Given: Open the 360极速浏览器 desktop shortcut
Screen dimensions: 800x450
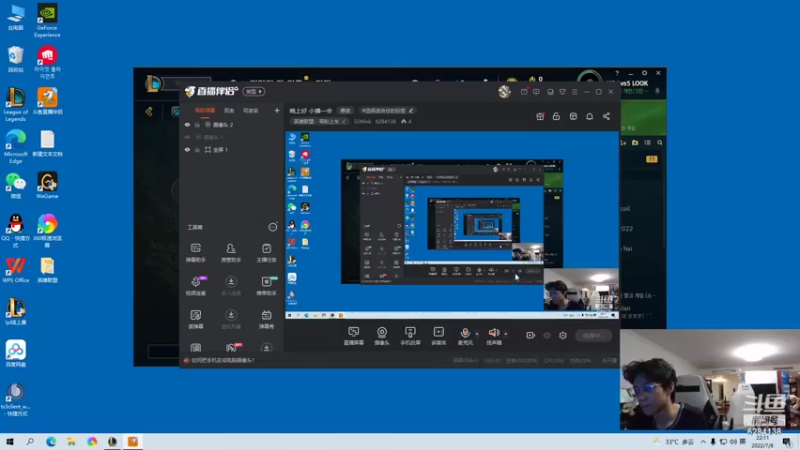Looking at the screenshot, I should (x=47, y=231).
